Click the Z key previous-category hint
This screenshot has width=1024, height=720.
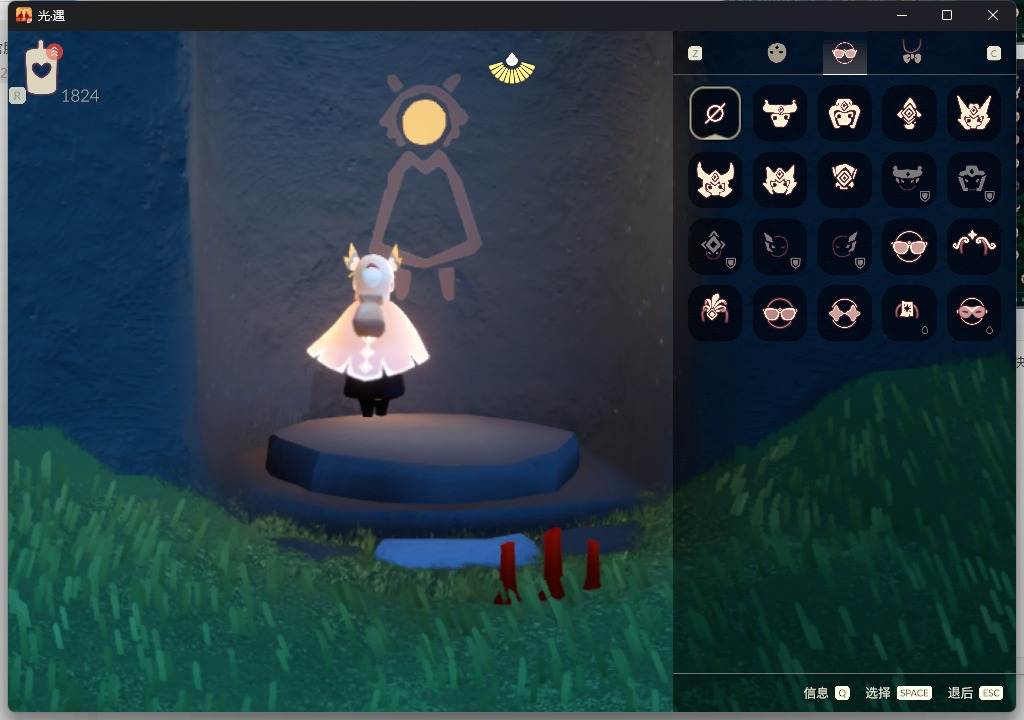[695, 54]
